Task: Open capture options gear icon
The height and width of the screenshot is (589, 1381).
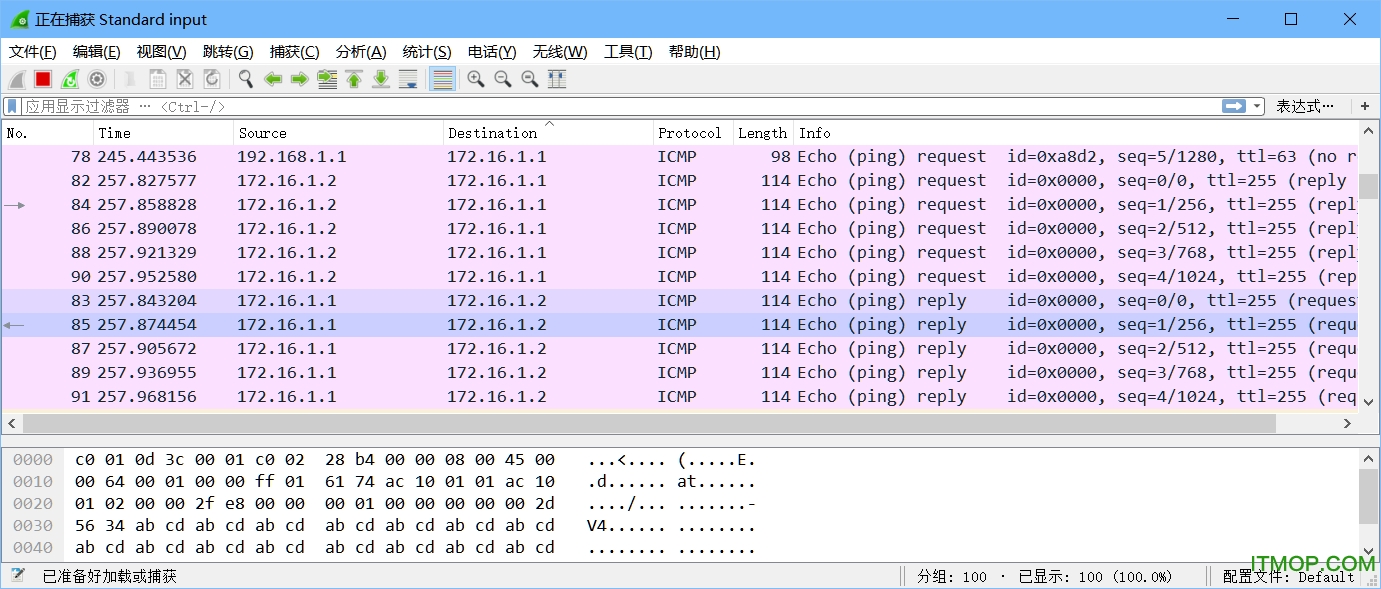Action: point(97,79)
